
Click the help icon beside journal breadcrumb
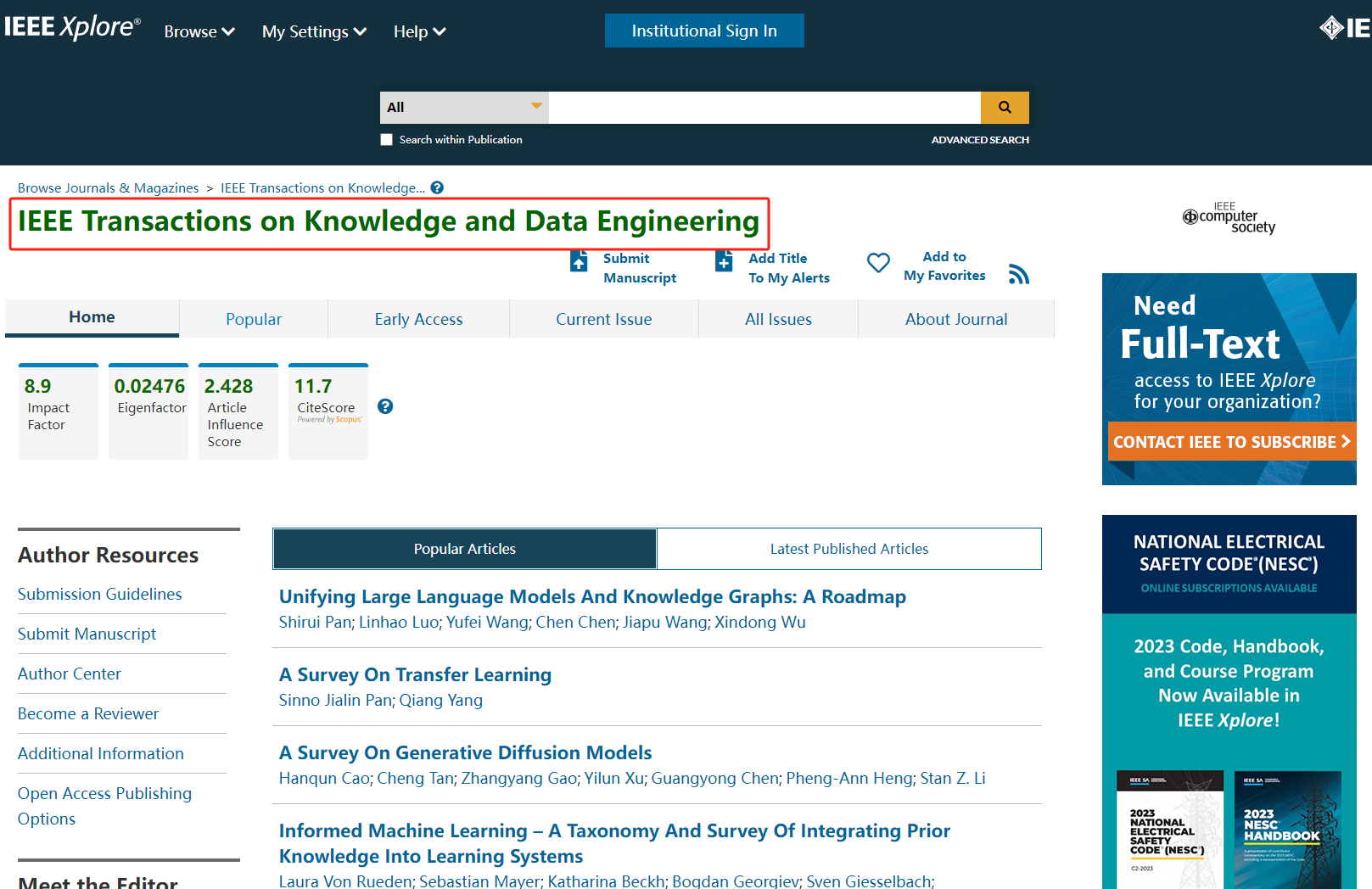click(x=437, y=187)
